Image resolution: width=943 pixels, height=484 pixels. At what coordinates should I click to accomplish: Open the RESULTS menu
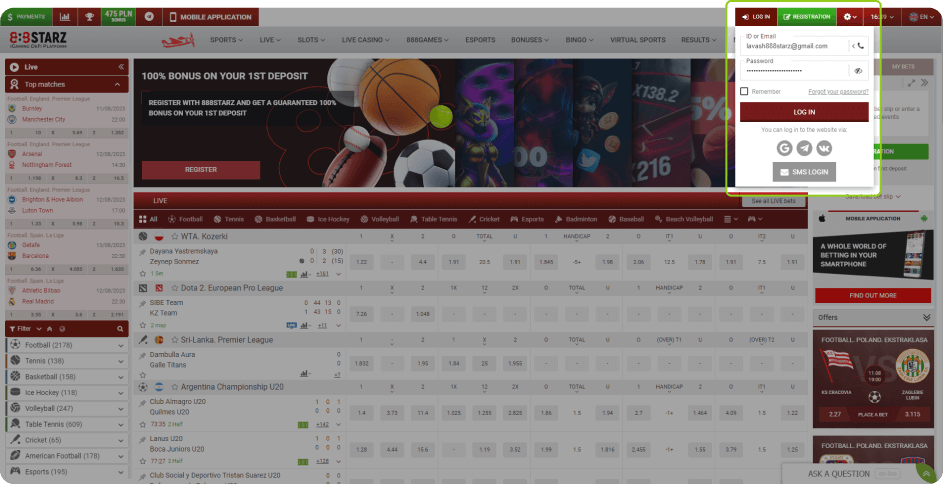698,40
